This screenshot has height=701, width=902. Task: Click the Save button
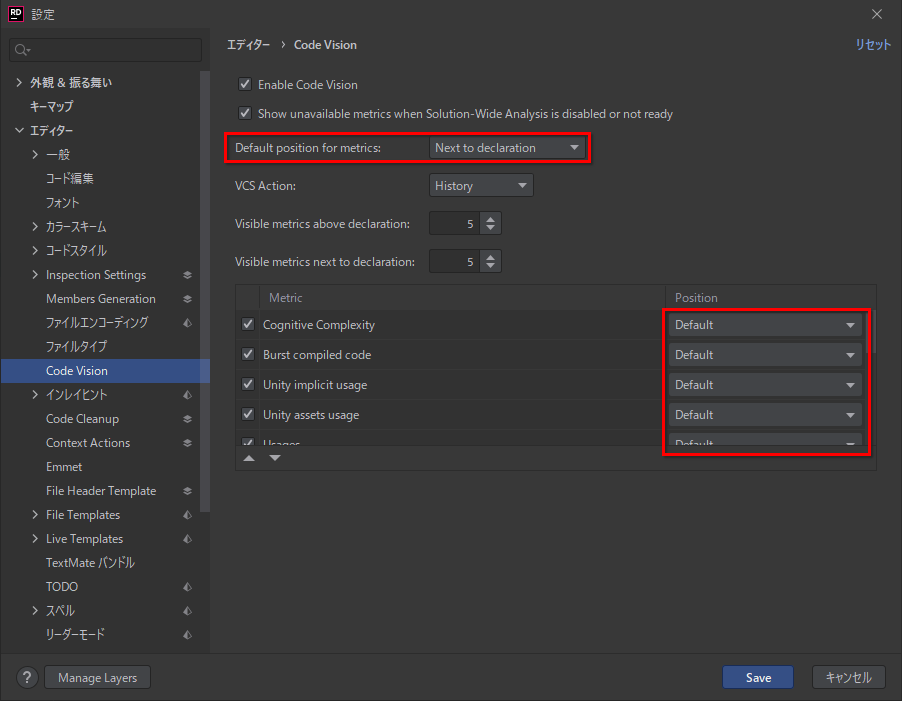pos(758,677)
